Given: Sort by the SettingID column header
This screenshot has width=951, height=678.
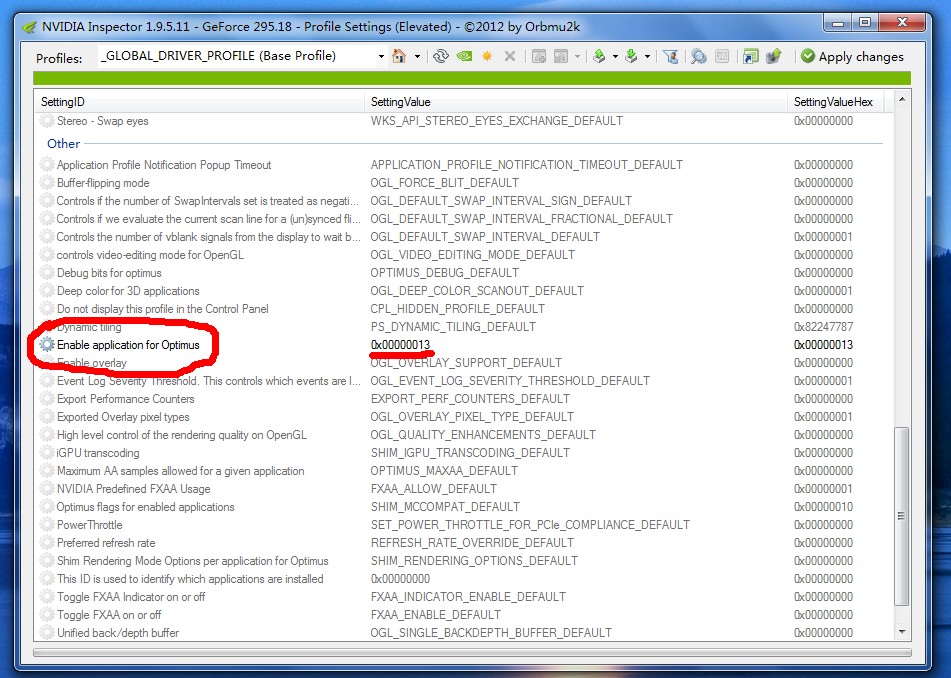Looking at the screenshot, I should pyautogui.click(x=199, y=102).
